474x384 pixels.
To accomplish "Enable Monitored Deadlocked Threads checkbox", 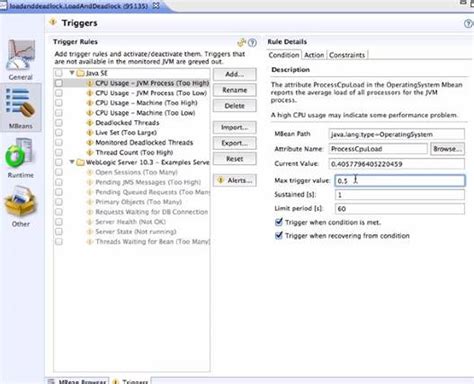I will [x=59, y=143].
